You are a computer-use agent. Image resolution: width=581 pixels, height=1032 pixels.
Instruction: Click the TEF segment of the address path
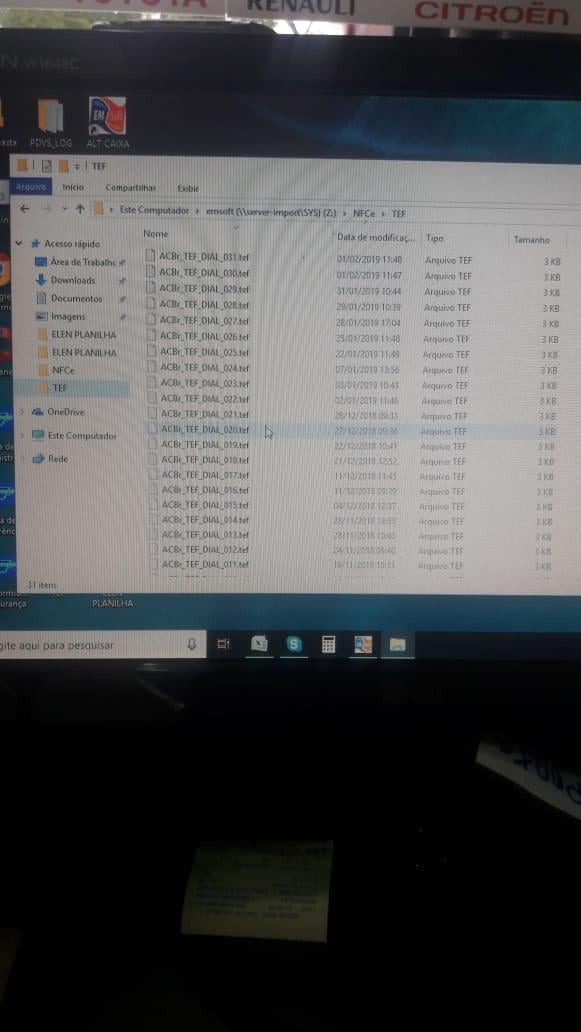point(399,213)
